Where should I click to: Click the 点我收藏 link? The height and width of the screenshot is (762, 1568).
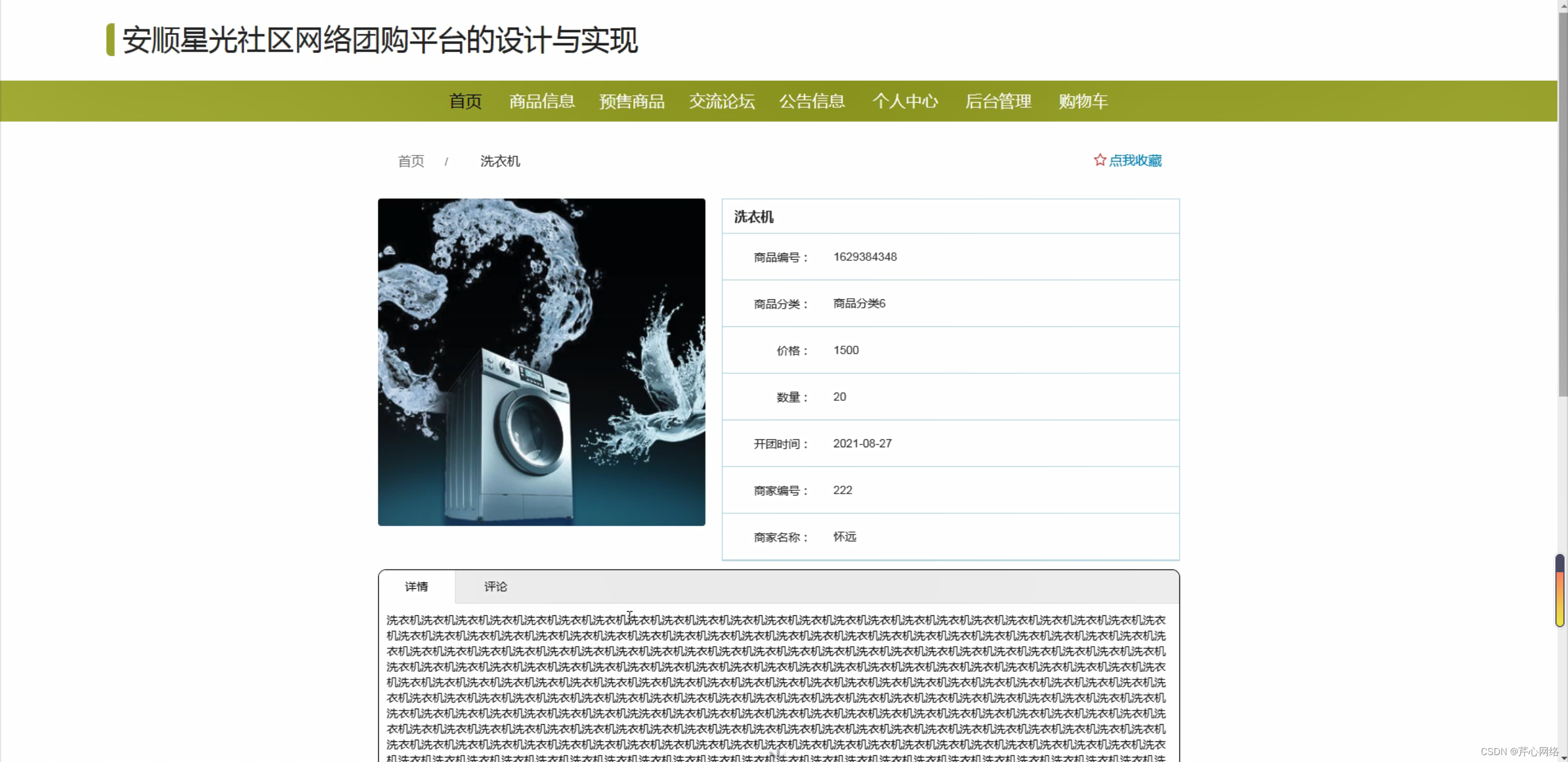(x=1135, y=161)
